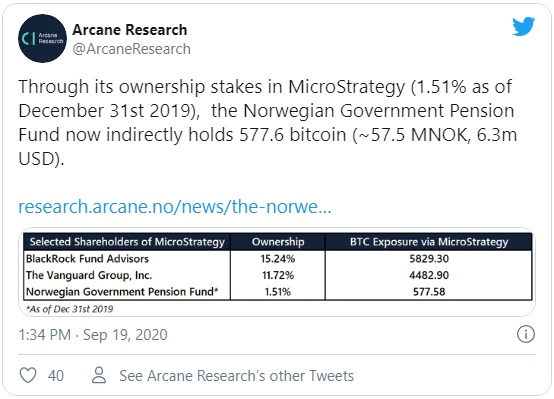Open the MicroStrategy shareholders table image
The height and width of the screenshot is (399, 554).
pyautogui.click(x=277, y=272)
